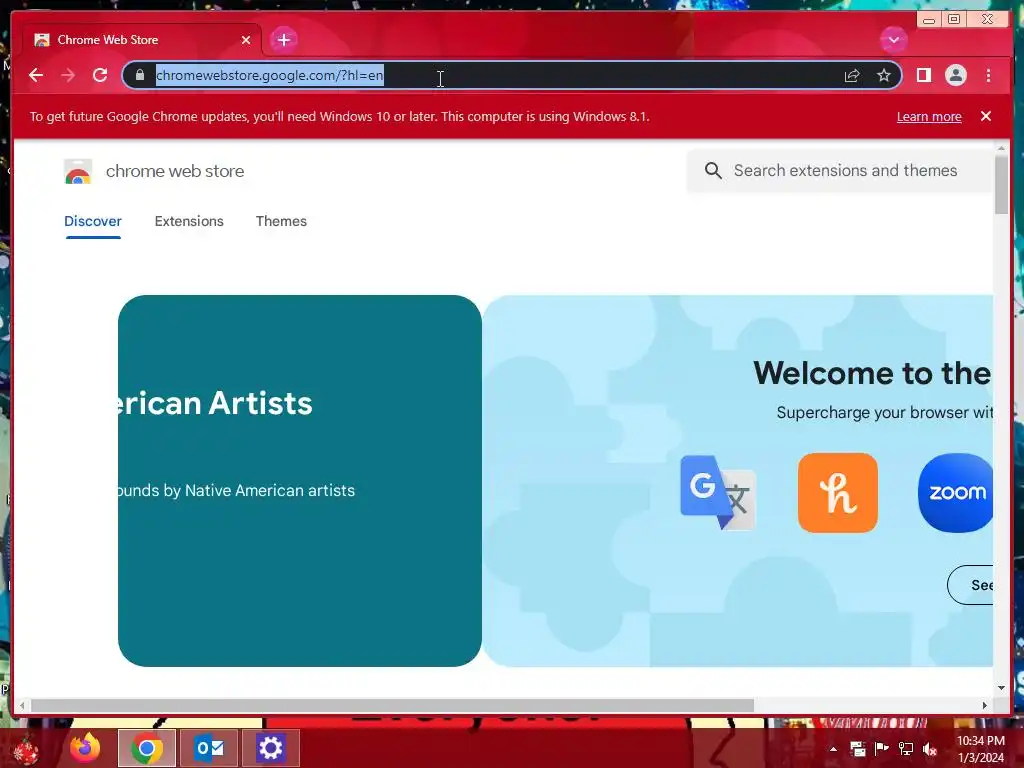Click the orange Honey icon in banner

point(837,492)
